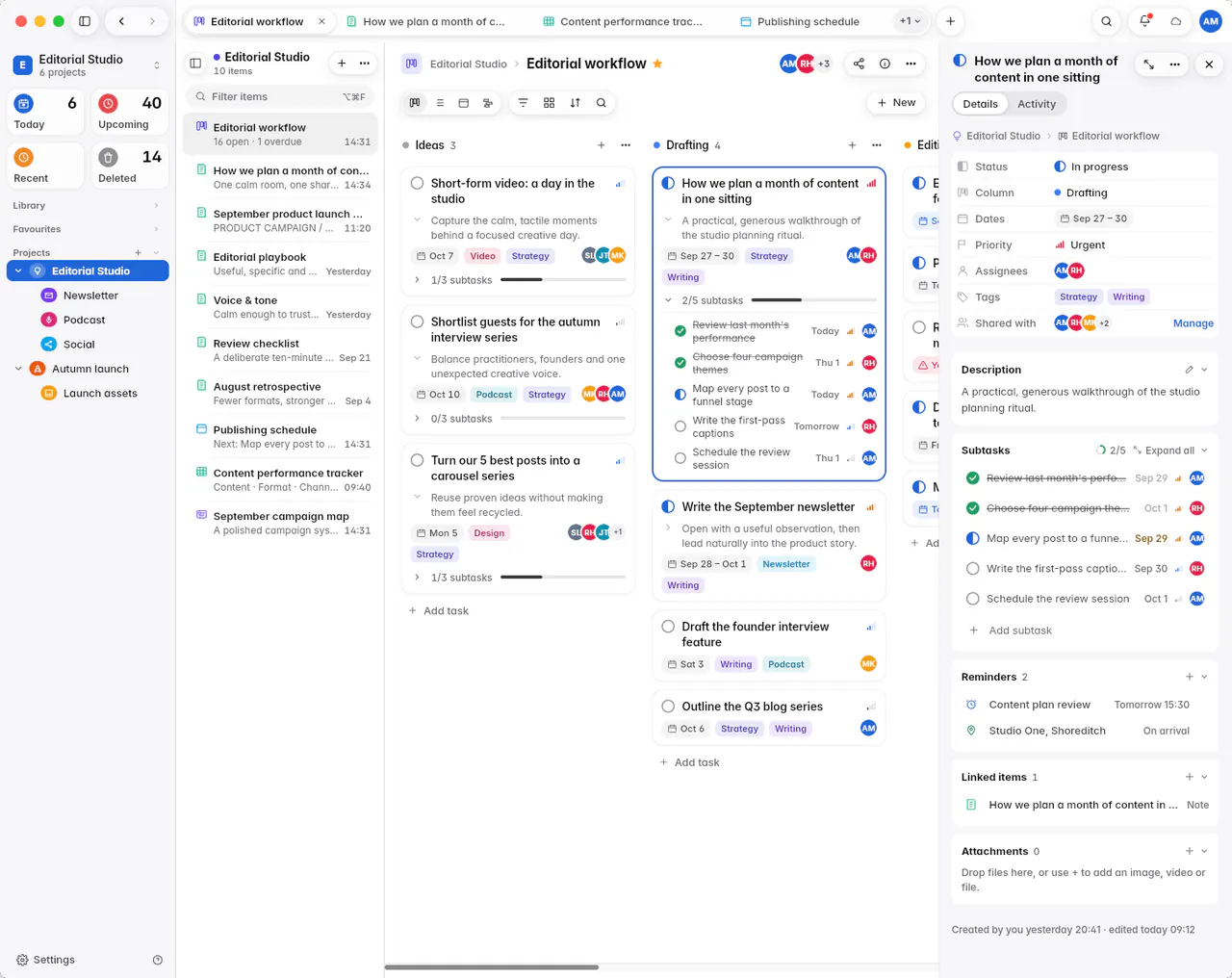Click the subtask progress bar on 'Shortlist guests' card
This screenshot has height=978, width=1232.
[563, 419]
